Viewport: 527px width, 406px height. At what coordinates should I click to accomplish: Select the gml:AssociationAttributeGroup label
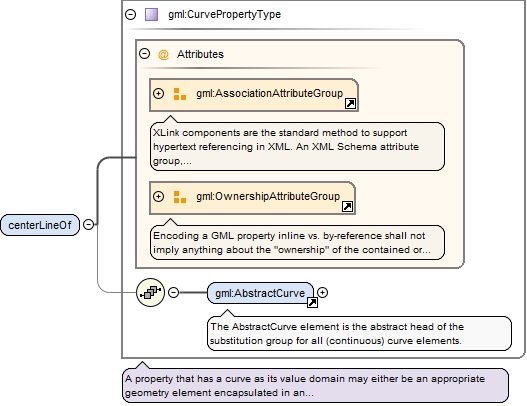pyautogui.click(x=270, y=93)
